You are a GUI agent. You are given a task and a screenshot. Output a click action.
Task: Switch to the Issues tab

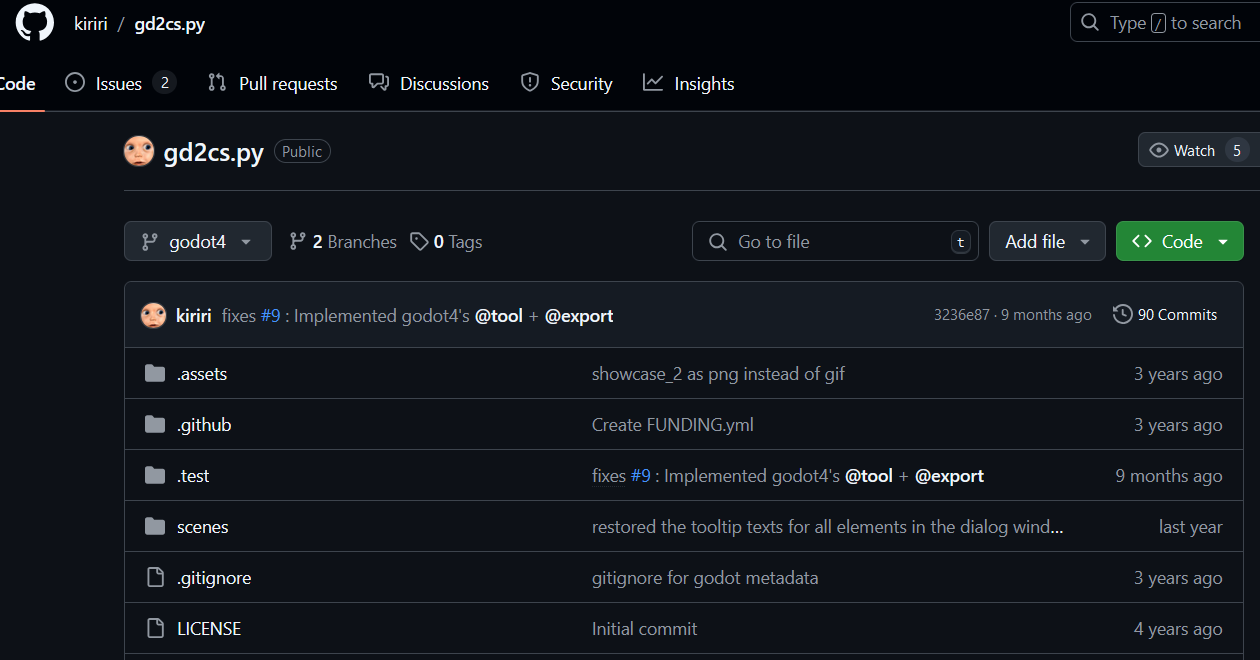tap(119, 84)
